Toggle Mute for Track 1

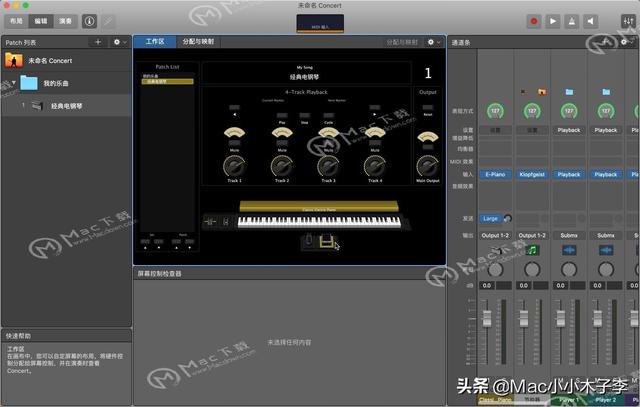(x=234, y=144)
